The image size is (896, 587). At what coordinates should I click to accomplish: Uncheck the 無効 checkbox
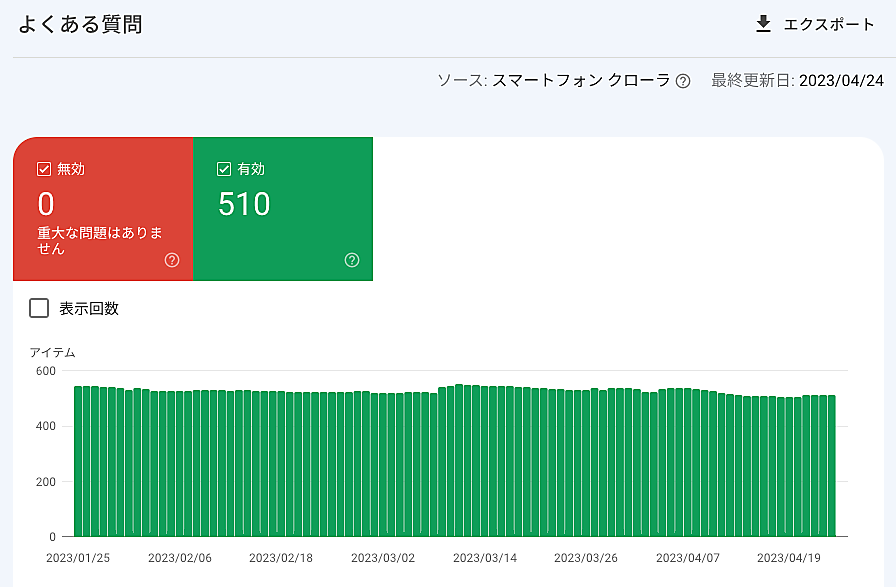tap(44, 169)
